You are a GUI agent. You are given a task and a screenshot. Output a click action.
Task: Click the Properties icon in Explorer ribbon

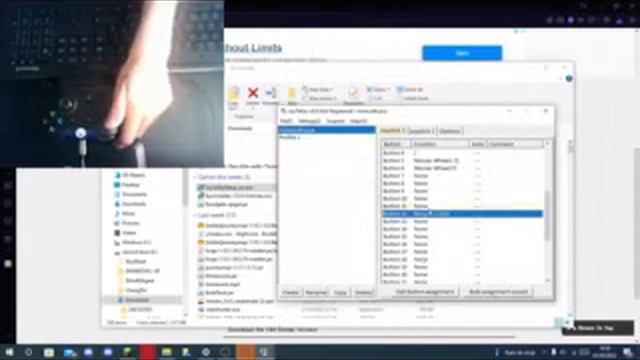click(353, 93)
